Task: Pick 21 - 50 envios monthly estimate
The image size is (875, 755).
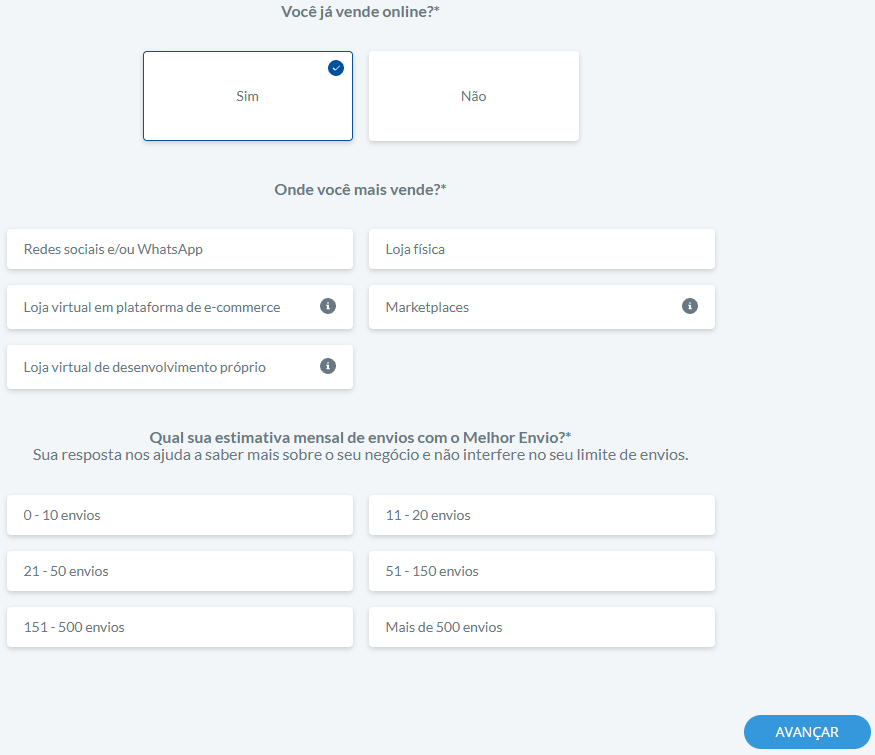Action: [179, 571]
